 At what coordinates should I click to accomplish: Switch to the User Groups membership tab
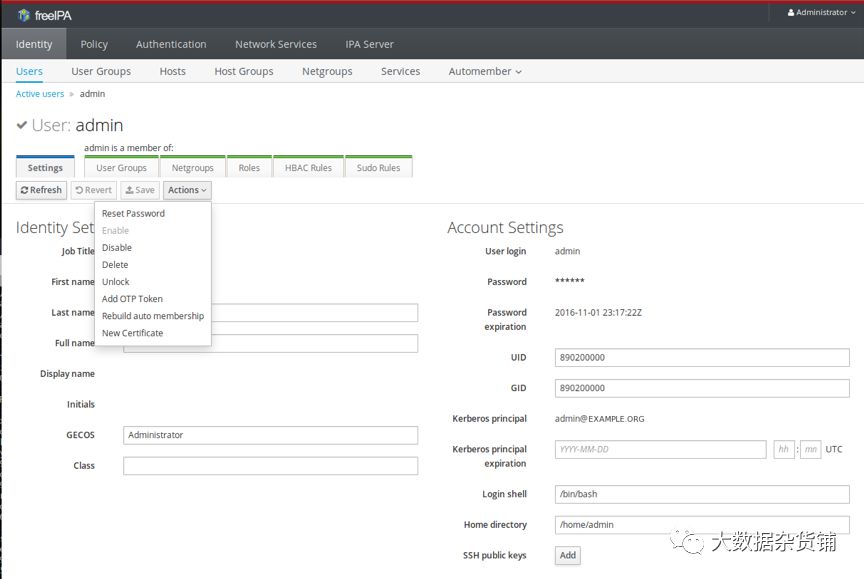[121, 168]
